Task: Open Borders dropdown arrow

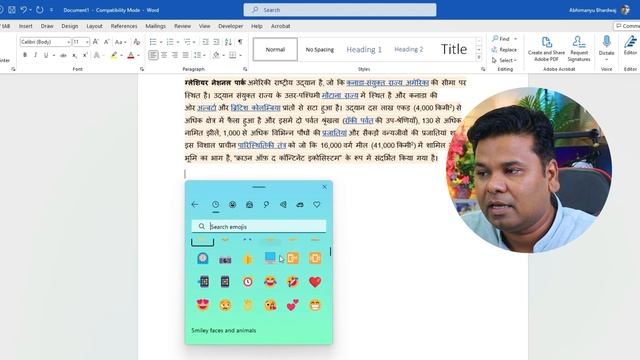Action: point(240,55)
